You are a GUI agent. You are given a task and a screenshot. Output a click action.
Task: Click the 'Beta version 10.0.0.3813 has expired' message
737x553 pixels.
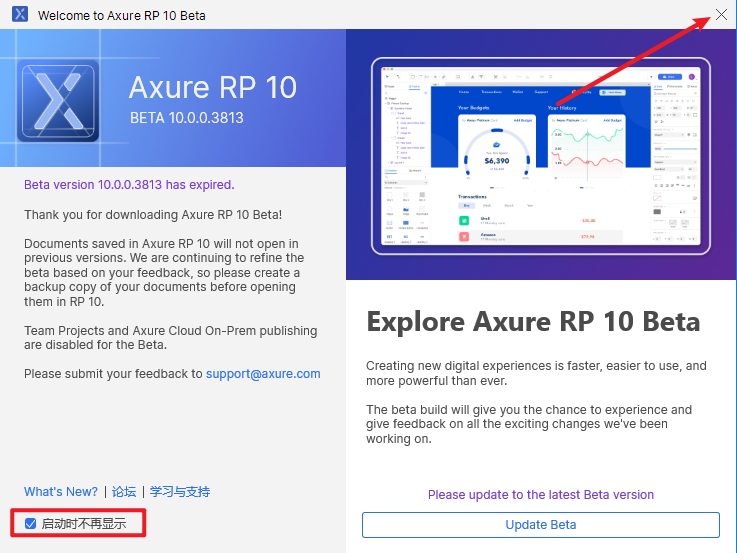pos(129,185)
